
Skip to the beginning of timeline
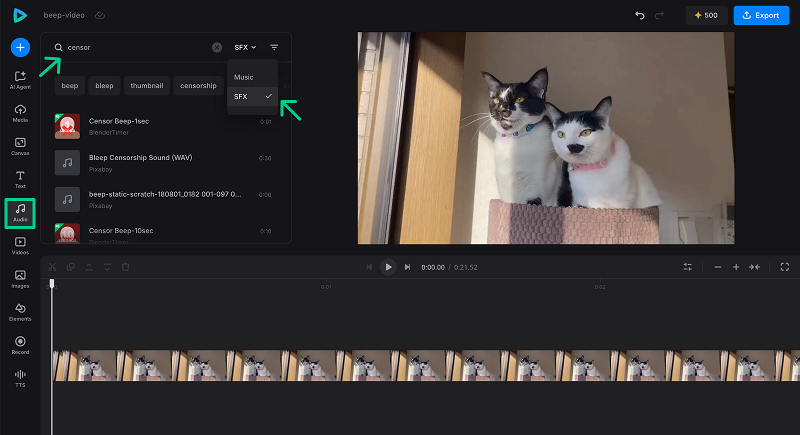369,267
